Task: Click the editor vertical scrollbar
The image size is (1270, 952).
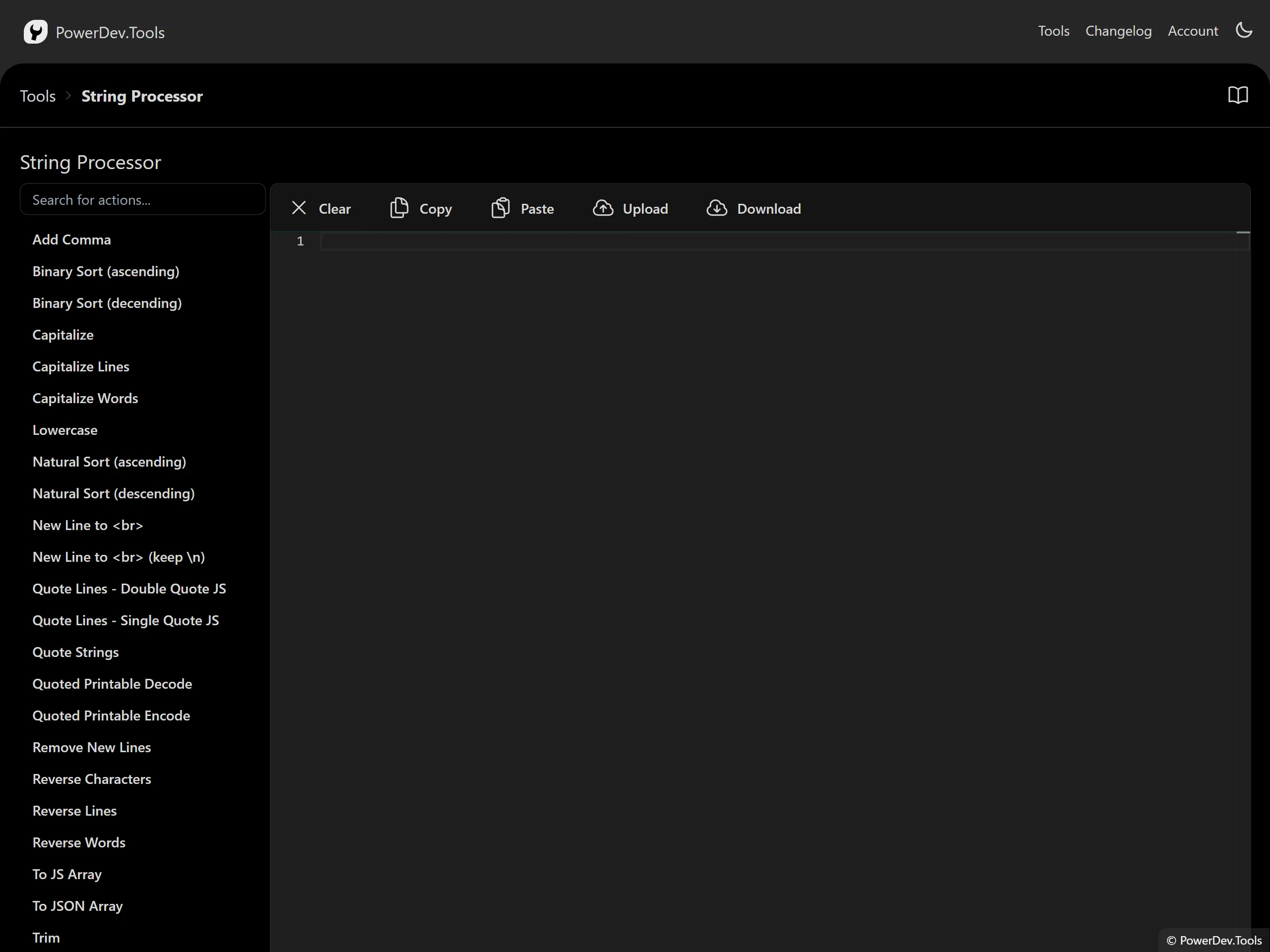Action: [x=1243, y=517]
